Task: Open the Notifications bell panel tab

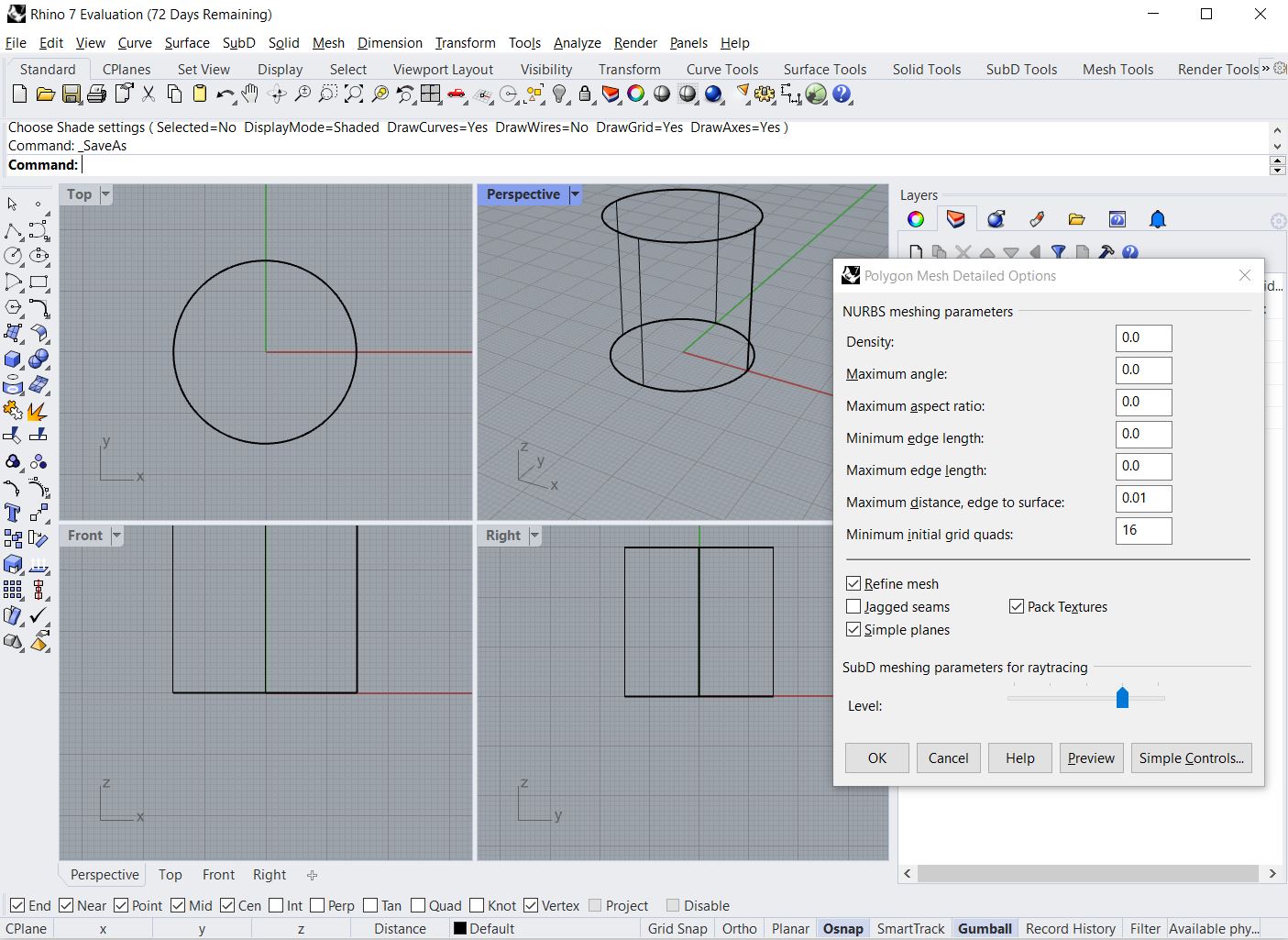Action: [1157, 219]
